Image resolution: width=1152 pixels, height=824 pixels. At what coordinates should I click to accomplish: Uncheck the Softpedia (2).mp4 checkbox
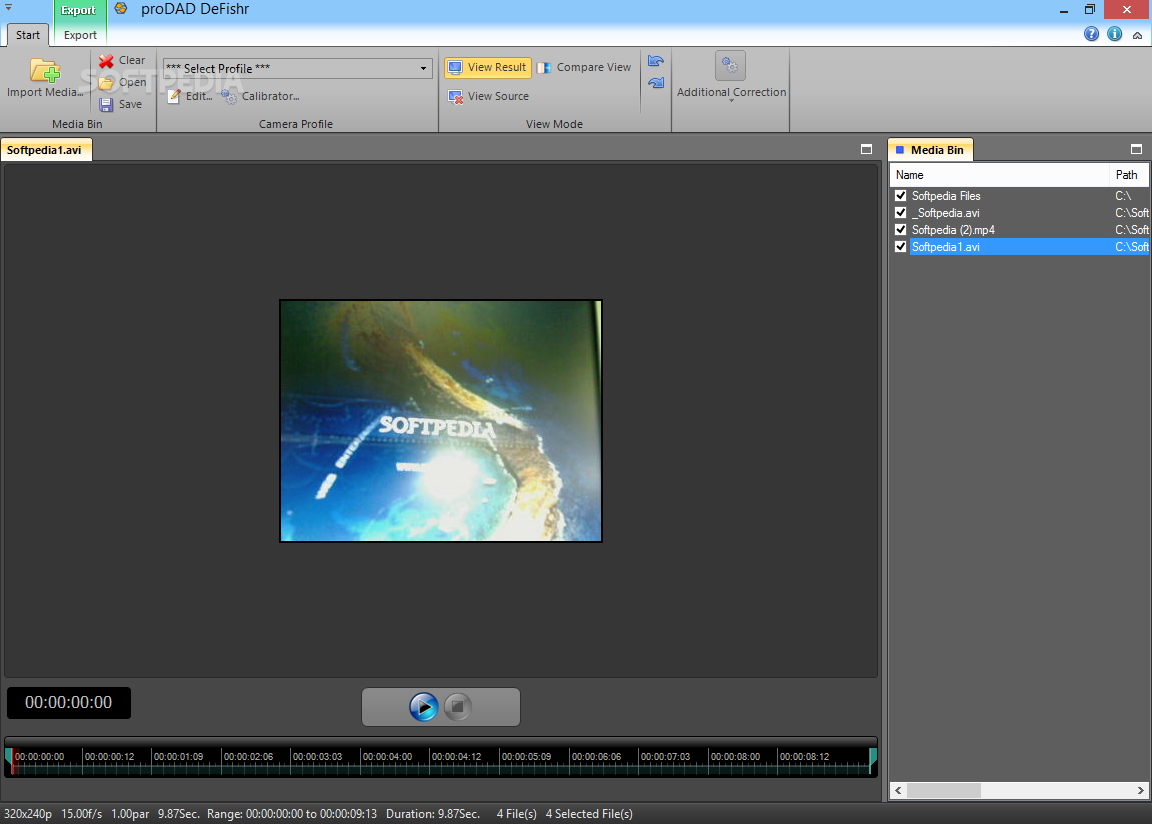pos(900,229)
